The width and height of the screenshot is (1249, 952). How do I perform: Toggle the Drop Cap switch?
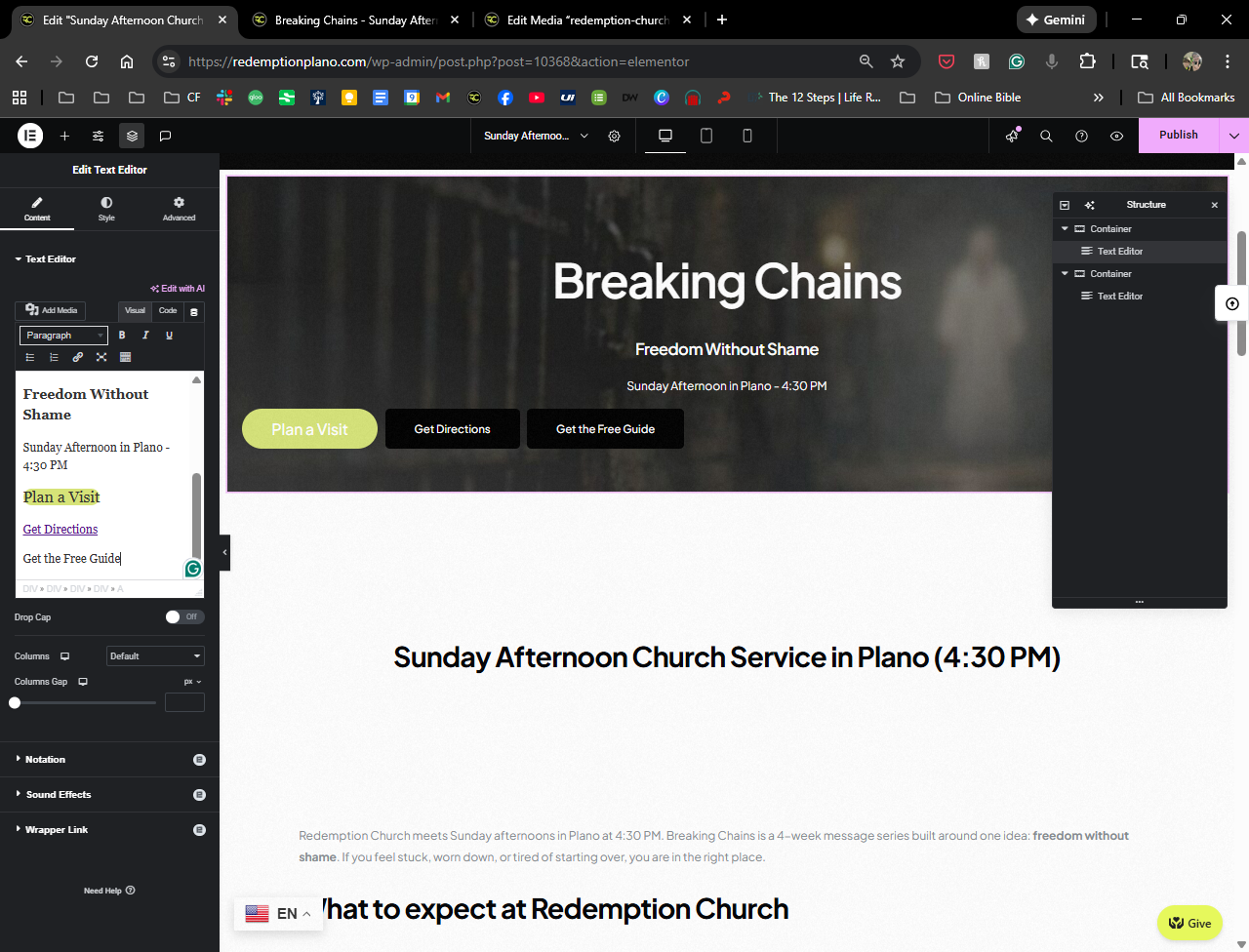(x=183, y=616)
